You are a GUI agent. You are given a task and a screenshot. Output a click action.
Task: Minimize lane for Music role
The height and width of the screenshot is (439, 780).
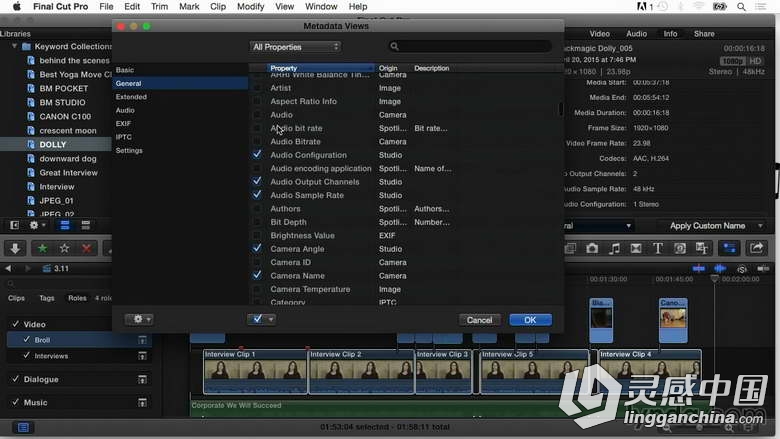pos(142,402)
